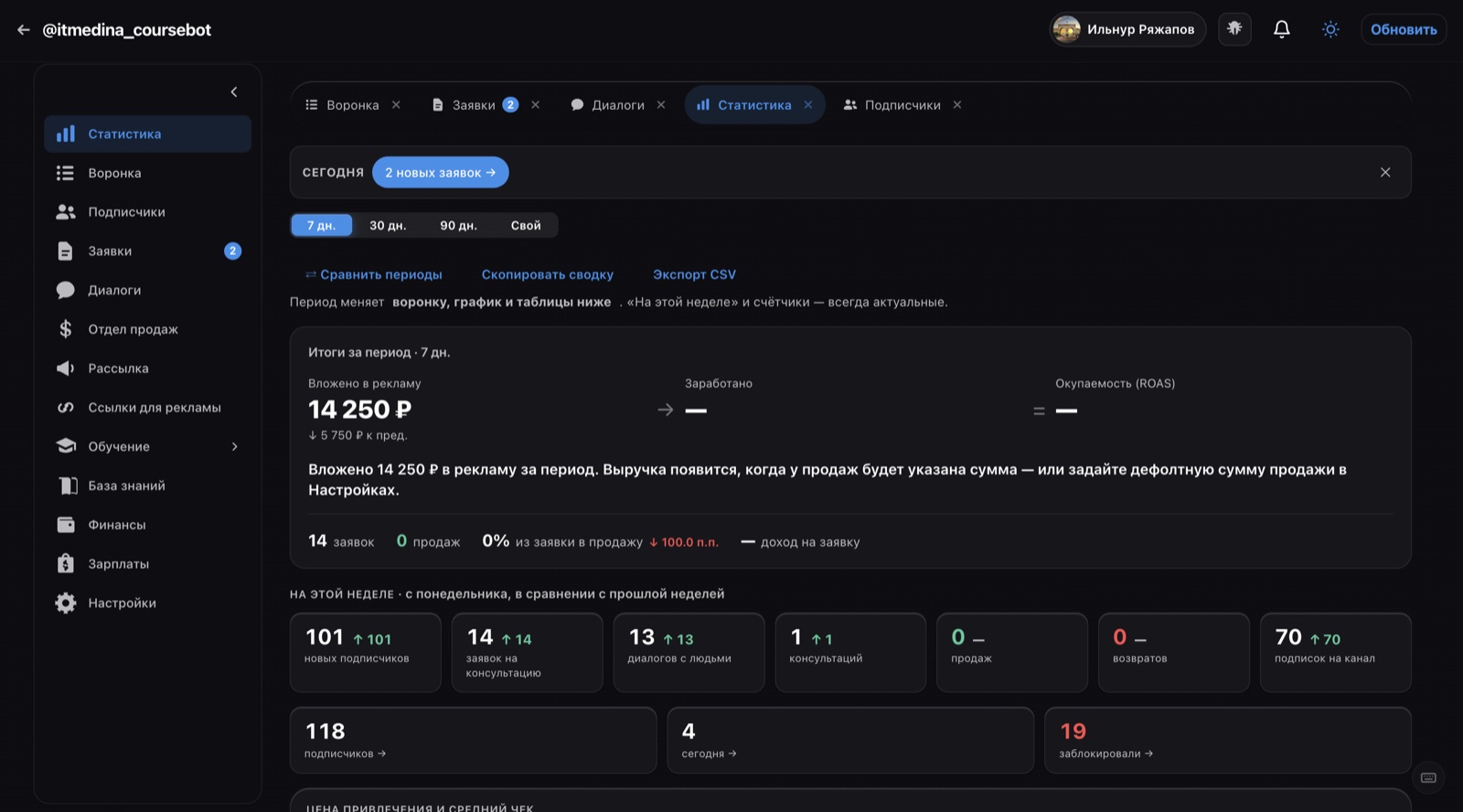Click Скопировать сводку link

pos(548,274)
